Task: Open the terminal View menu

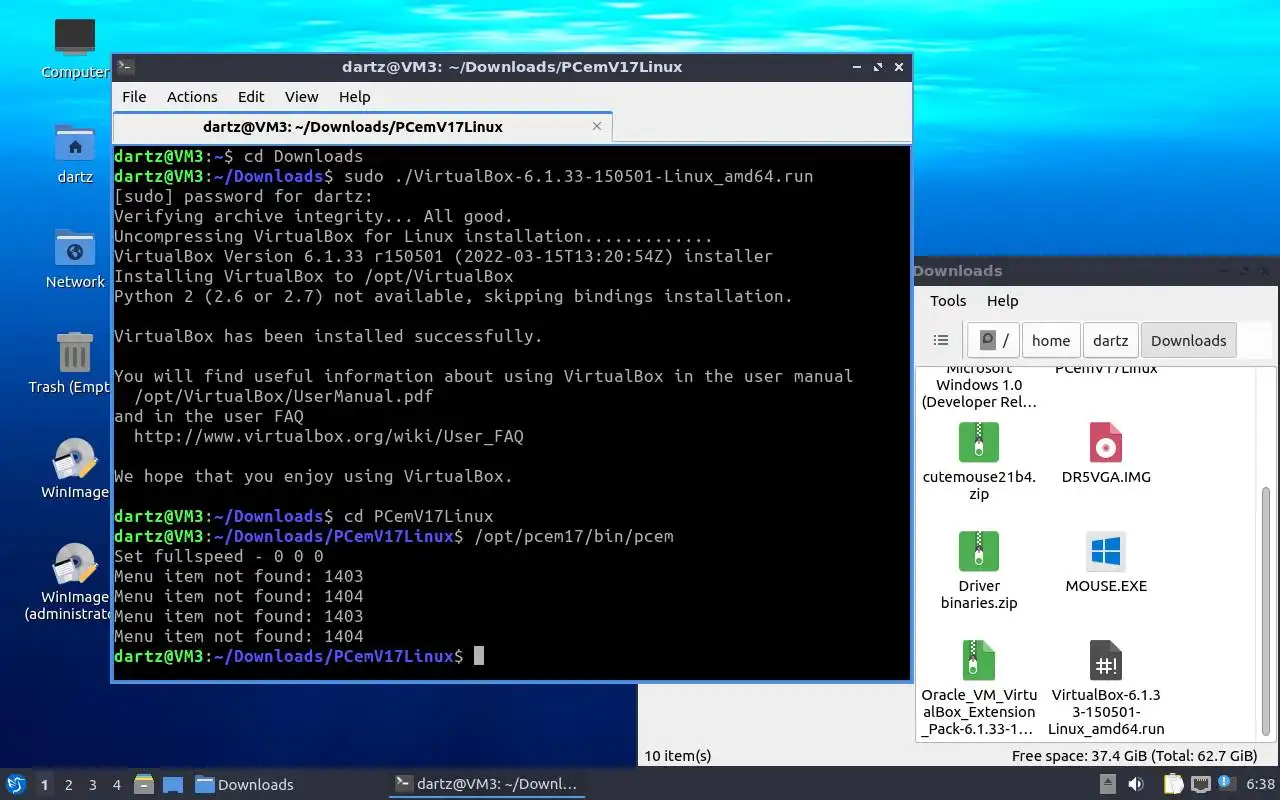Action: point(301,97)
